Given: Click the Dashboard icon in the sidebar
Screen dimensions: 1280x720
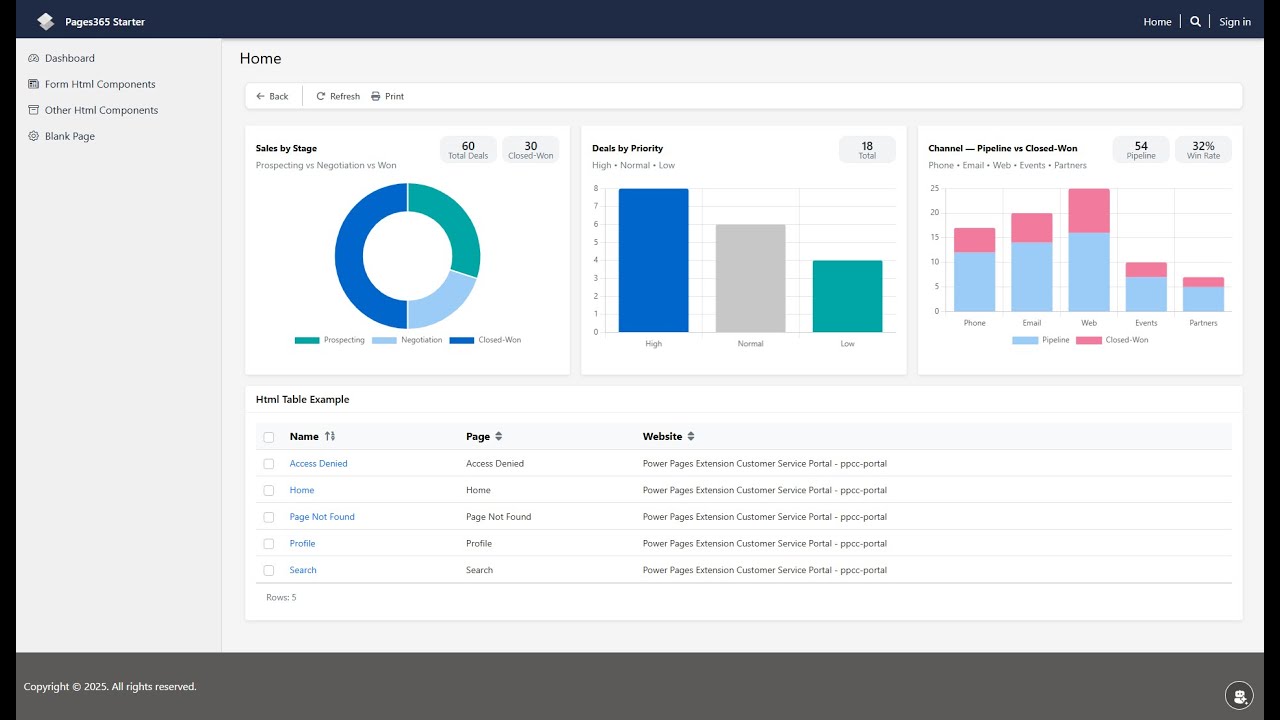Looking at the screenshot, I should [34, 58].
